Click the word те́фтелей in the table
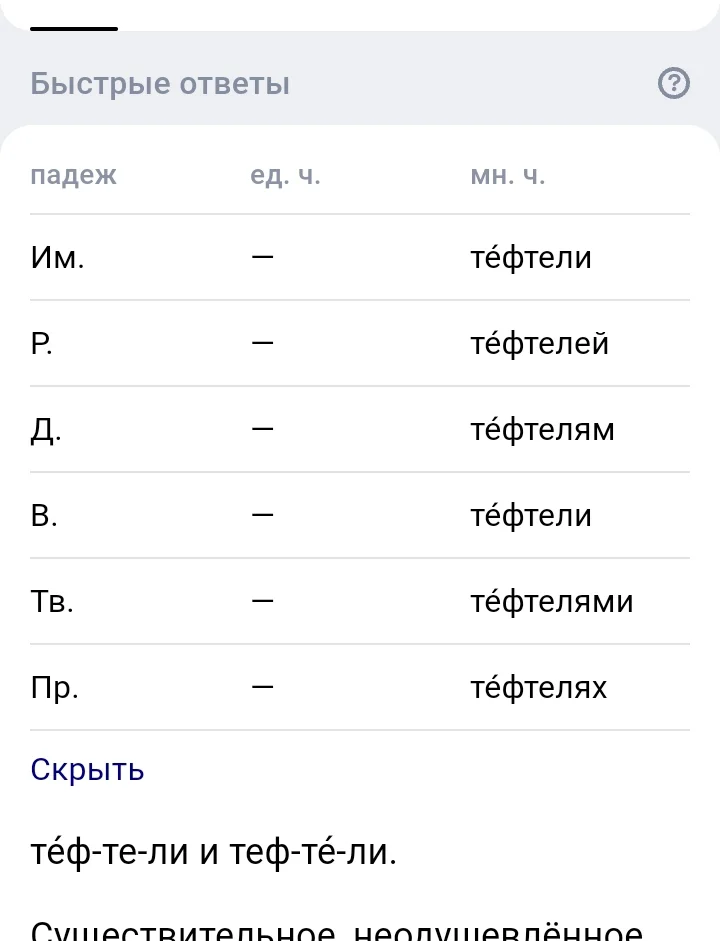The height and width of the screenshot is (941, 720). coord(539,344)
